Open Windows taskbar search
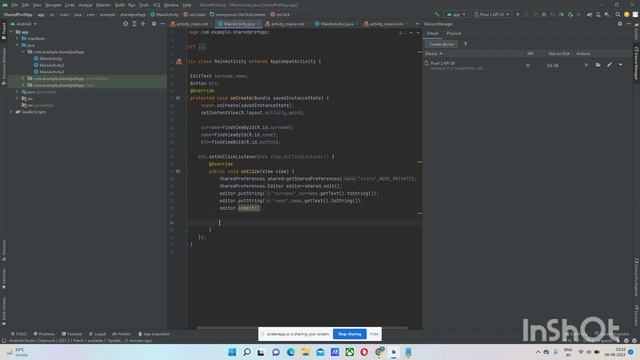Image resolution: width=640 pixels, height=360 pixels. coord(247,352)
